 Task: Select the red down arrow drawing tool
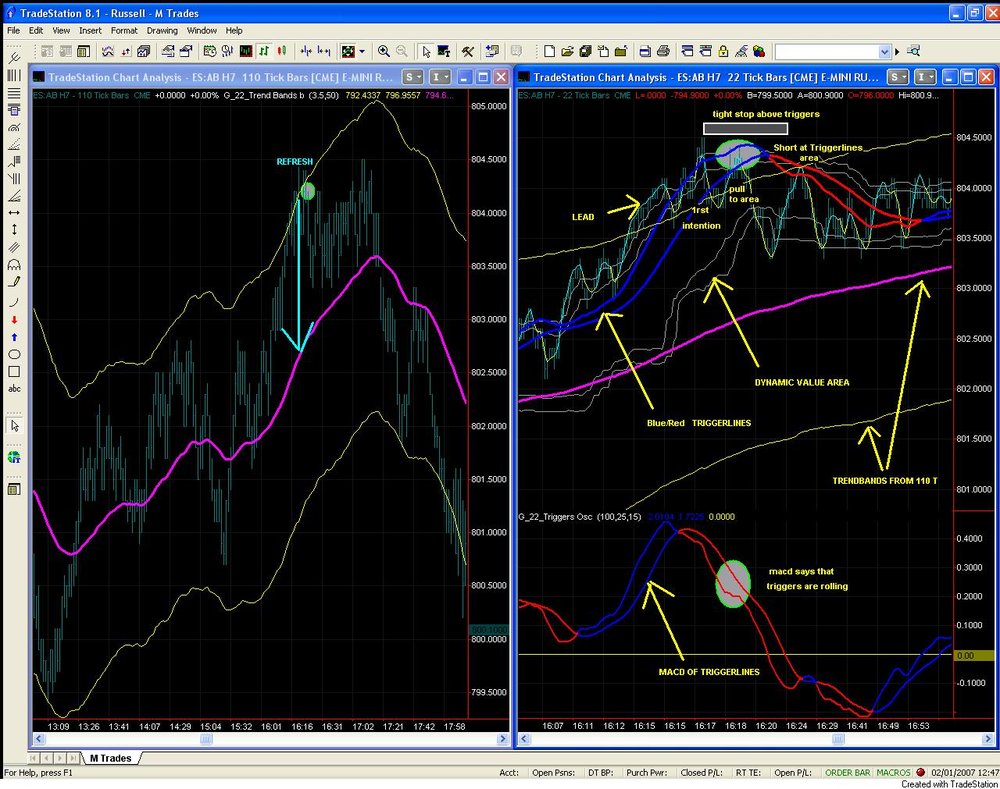click(14, 320)
